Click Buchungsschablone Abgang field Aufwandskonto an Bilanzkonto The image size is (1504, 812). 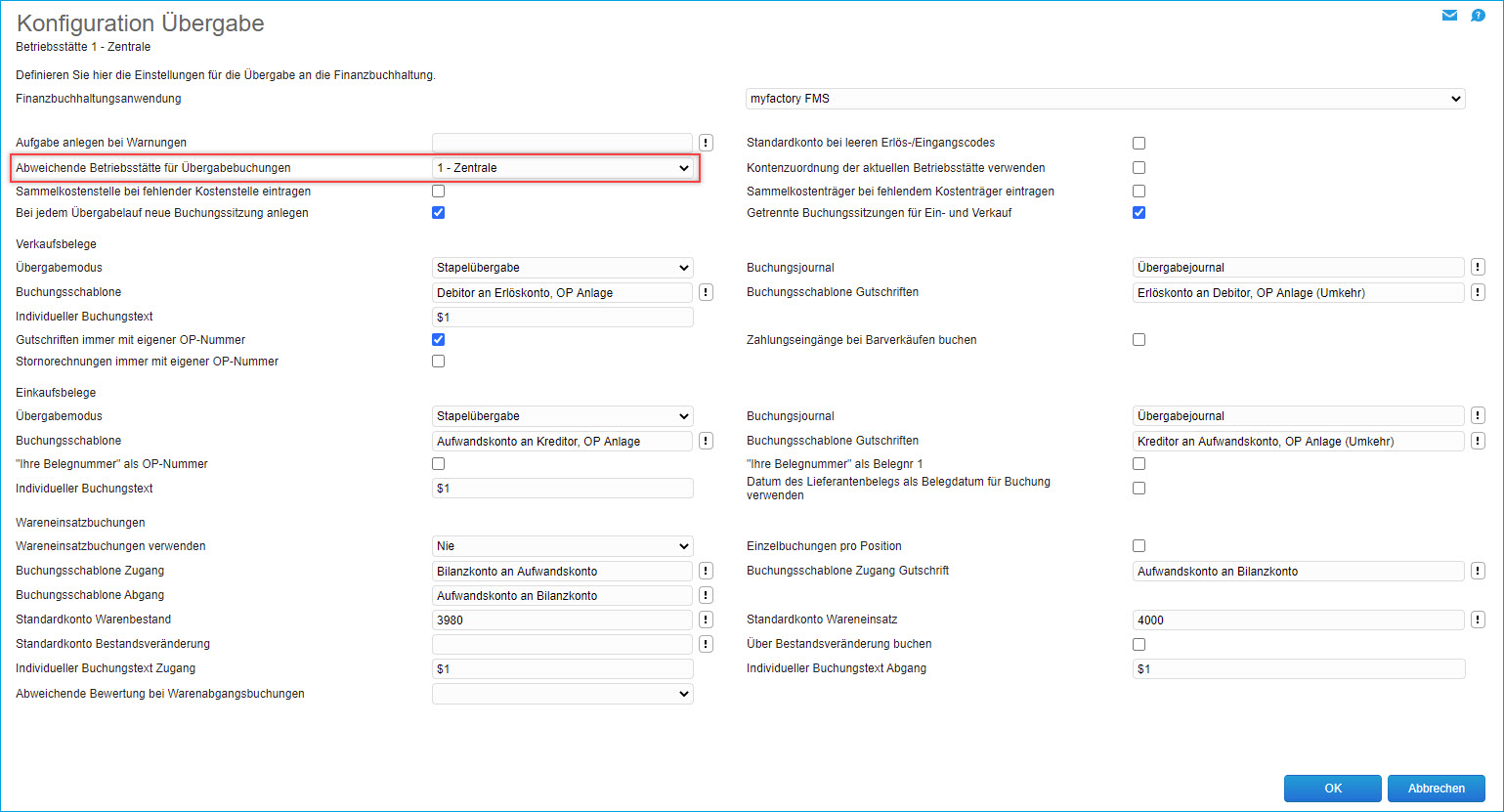pos(563,595)
